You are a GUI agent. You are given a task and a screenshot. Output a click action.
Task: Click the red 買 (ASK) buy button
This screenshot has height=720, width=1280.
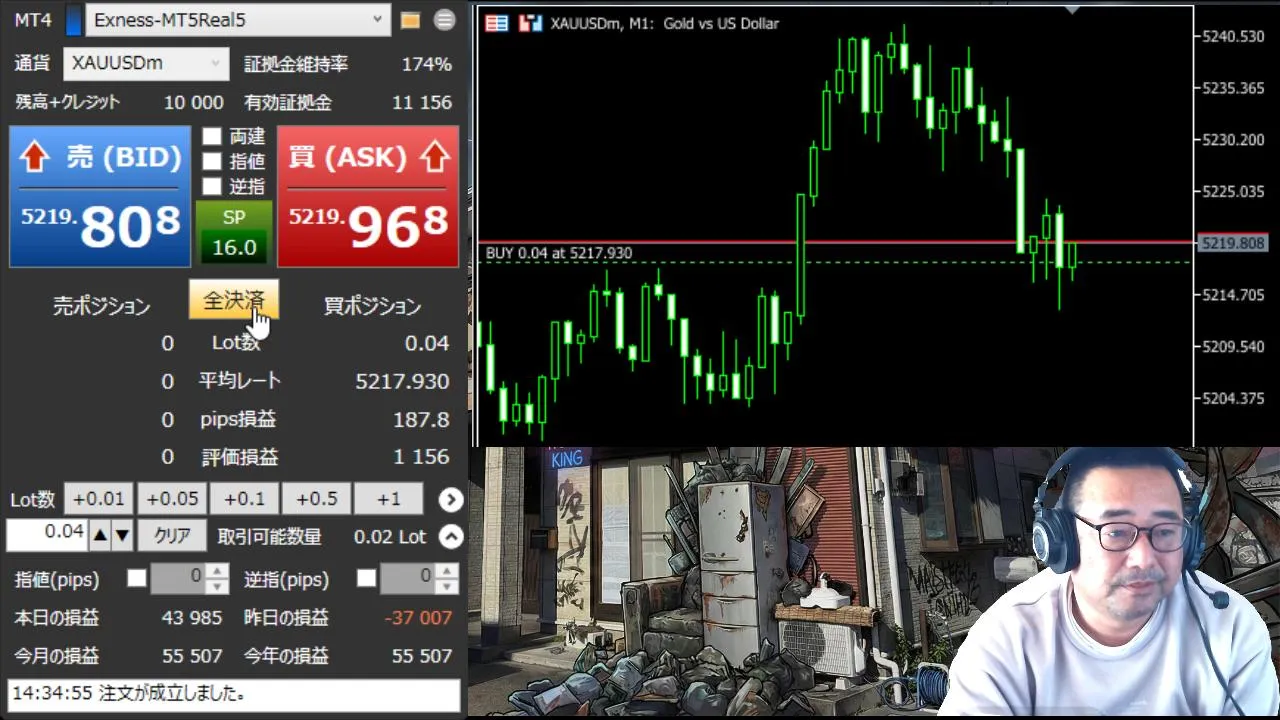[368, 196]
